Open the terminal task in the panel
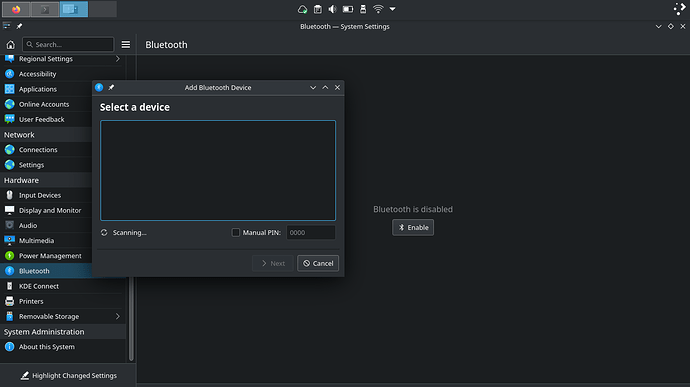Image resolution: width=690 pixels, height=387 pixels. tap(45, 9)
